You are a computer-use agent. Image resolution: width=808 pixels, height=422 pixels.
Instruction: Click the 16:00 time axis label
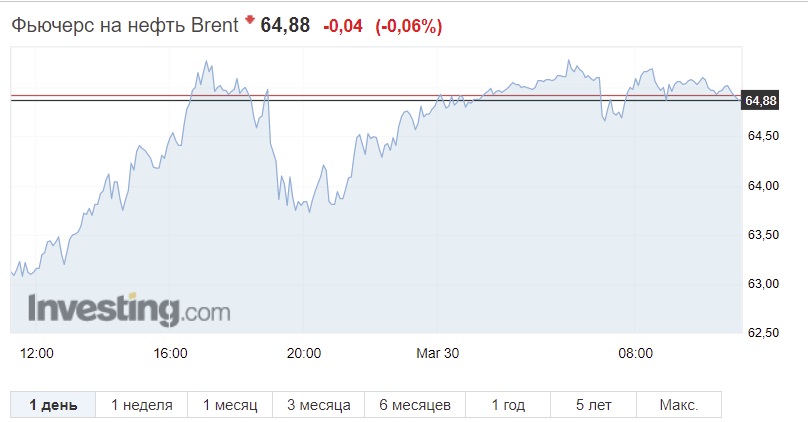(171, 353)
